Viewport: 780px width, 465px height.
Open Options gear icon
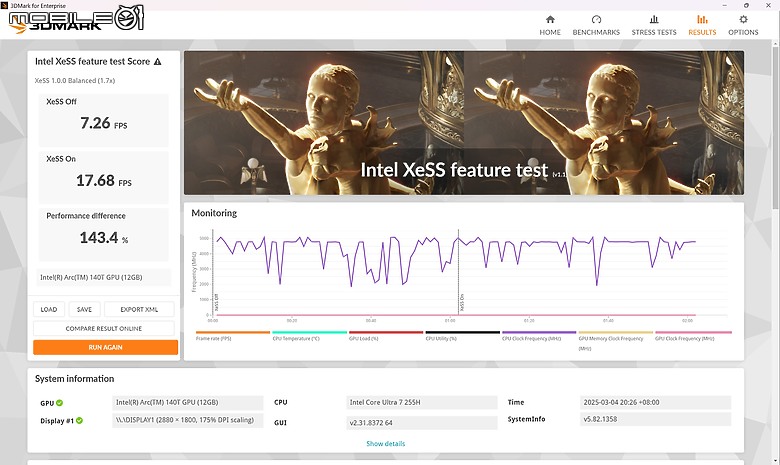point(743,19)
